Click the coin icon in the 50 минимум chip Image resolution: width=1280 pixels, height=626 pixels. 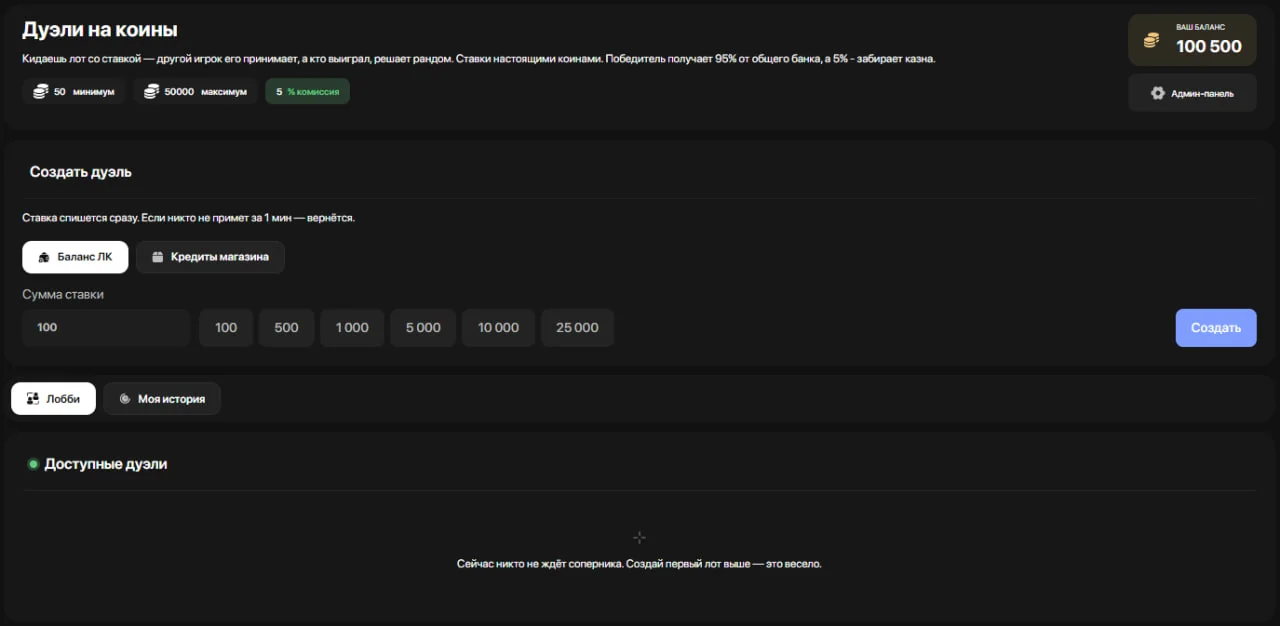click(x=40, y=92)
